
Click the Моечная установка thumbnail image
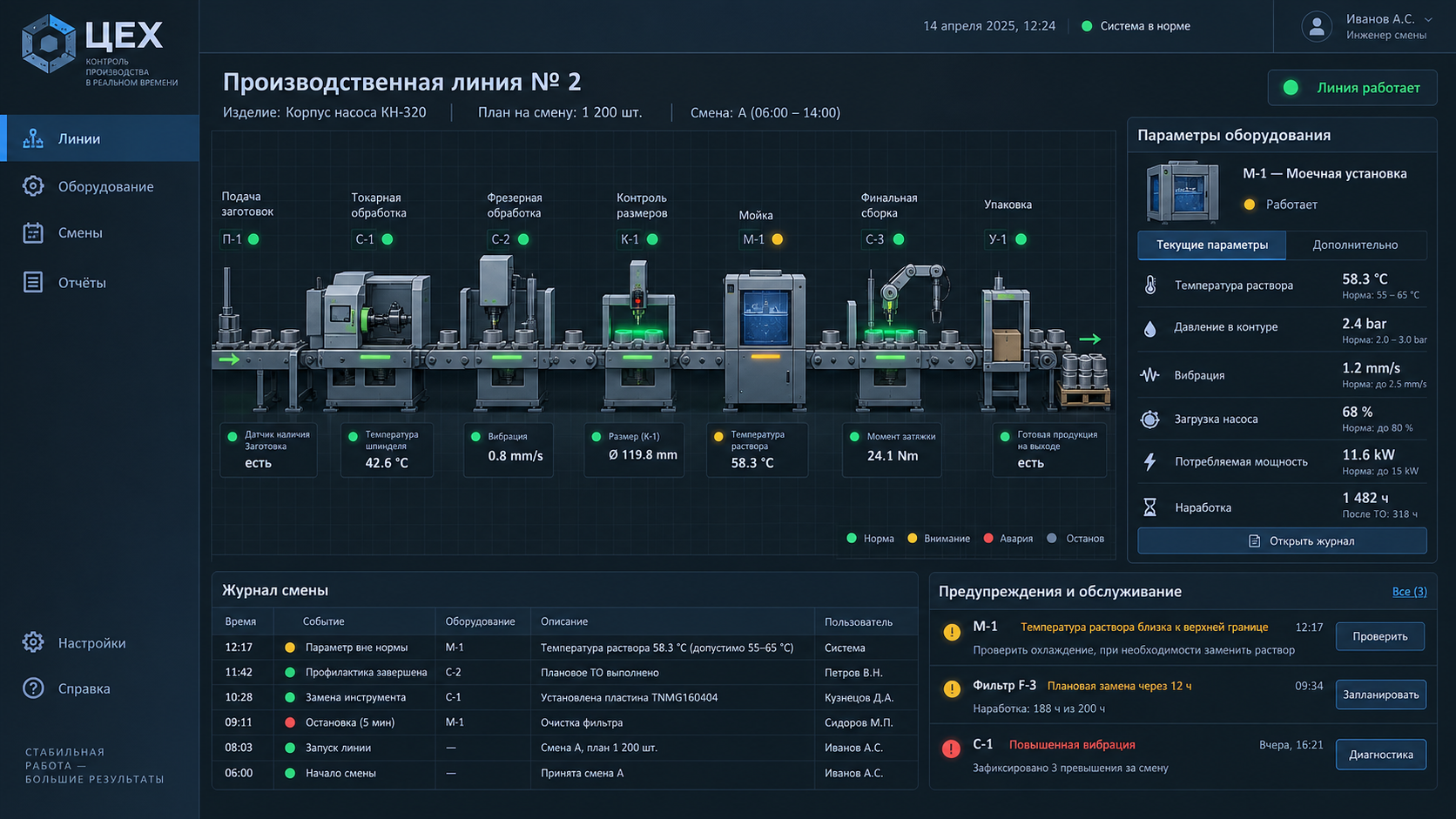[1183, 192]
